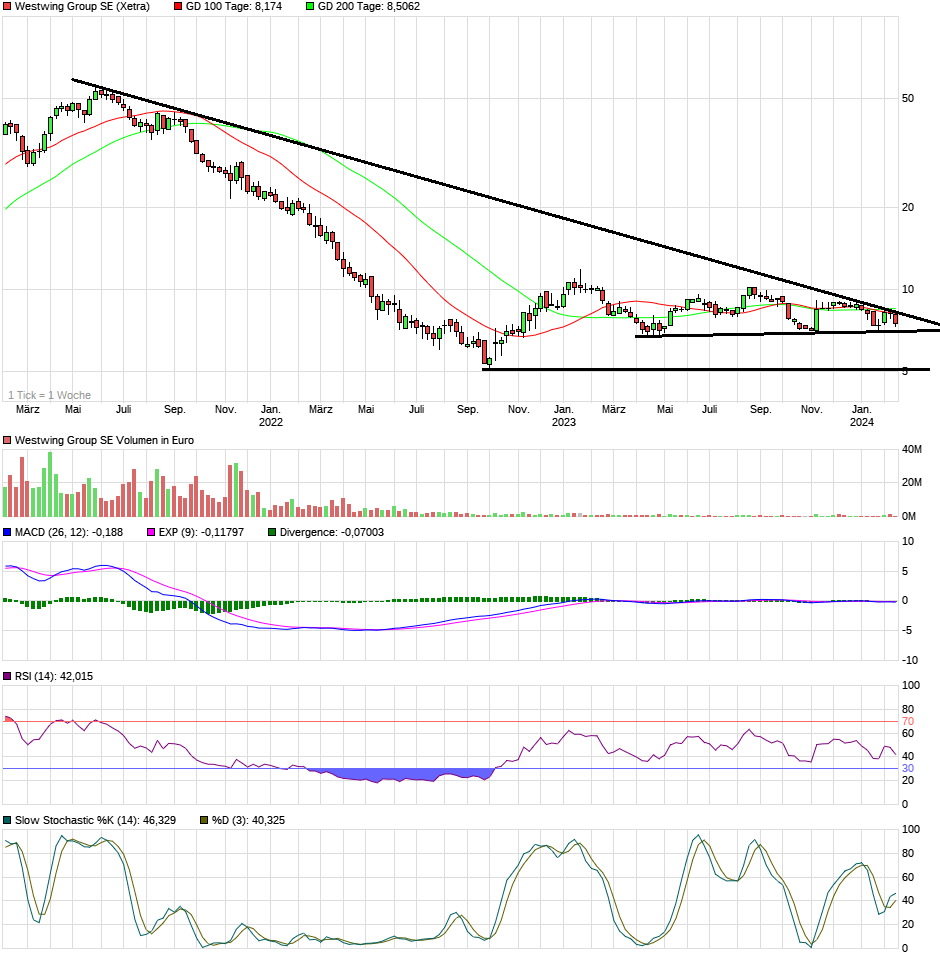Click the purple RSI (14) legend marker
The width and height of the screenshot is (940, 958).
[x=8, y=677]
